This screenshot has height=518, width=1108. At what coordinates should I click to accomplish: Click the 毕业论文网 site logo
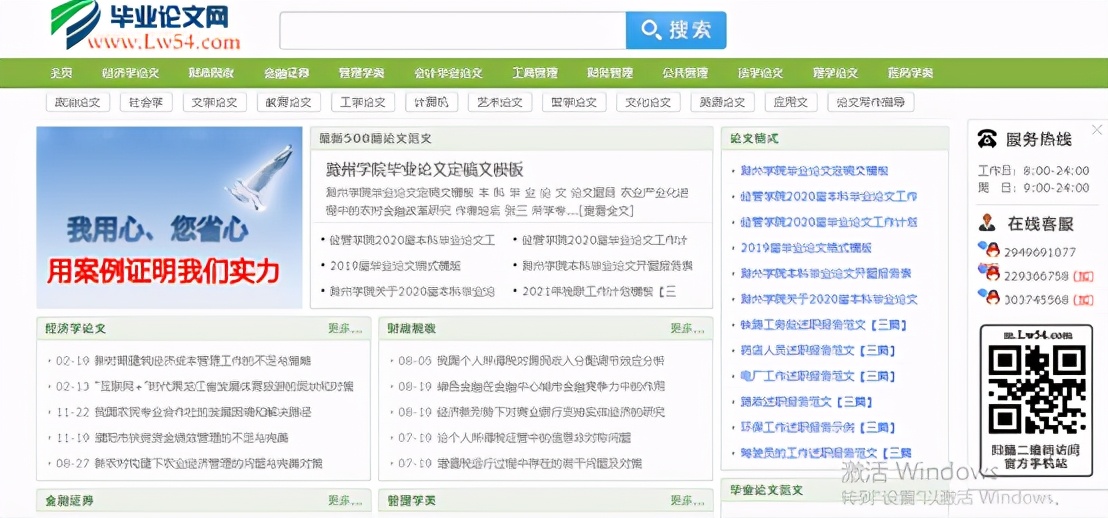point(146,26)
